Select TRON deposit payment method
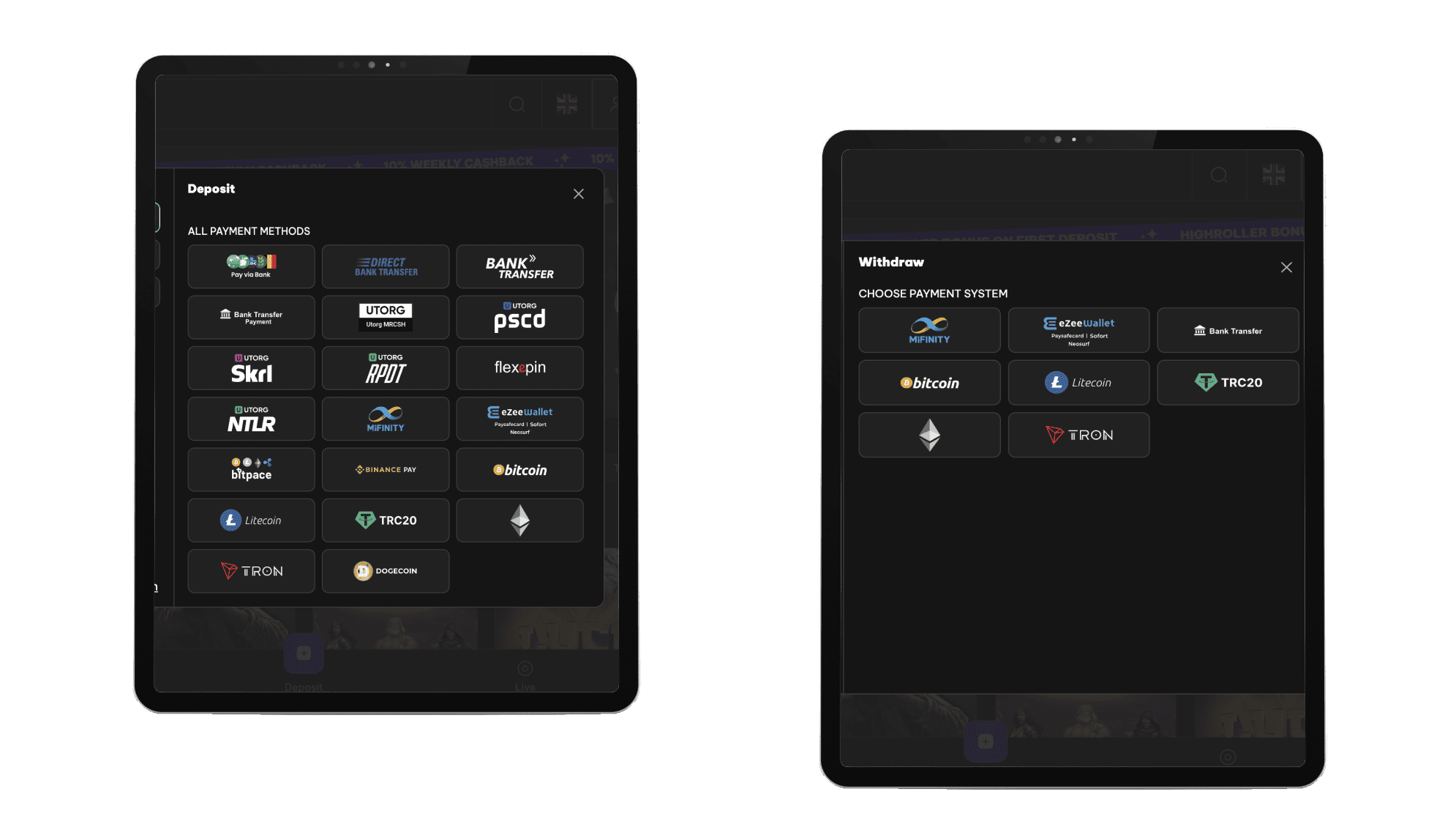The width and height of the screenshot is (1456, 830). pos(252,570)
